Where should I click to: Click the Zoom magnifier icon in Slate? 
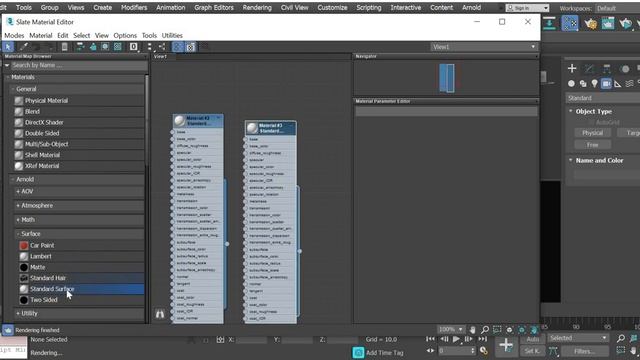click(485, 329)
